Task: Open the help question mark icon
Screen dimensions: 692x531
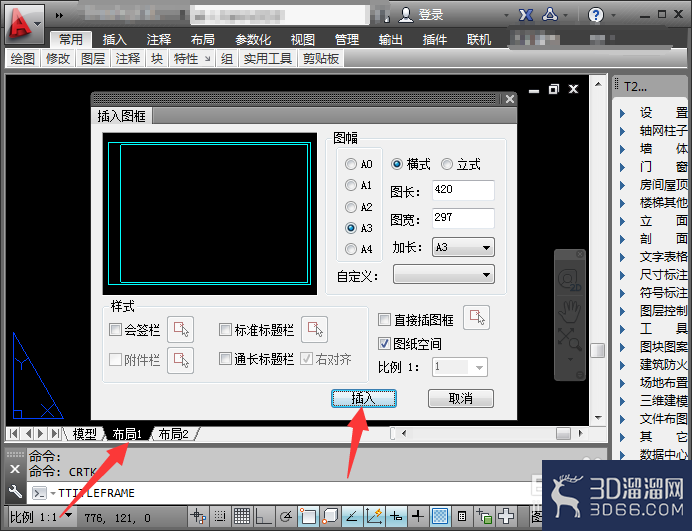Action: [x=595, y=15]
